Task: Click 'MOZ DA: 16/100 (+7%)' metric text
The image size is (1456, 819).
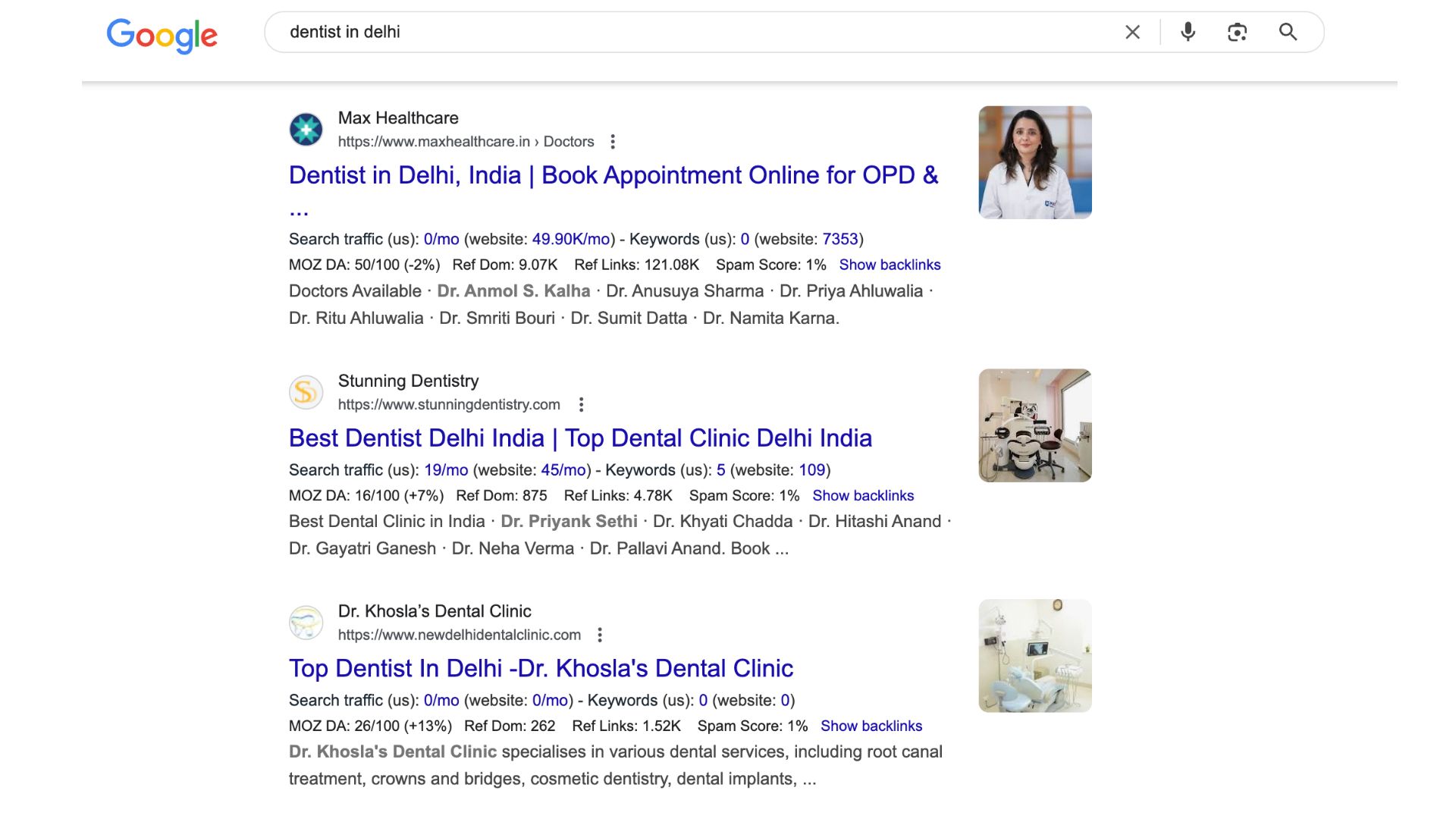Action: coord(366,495)
